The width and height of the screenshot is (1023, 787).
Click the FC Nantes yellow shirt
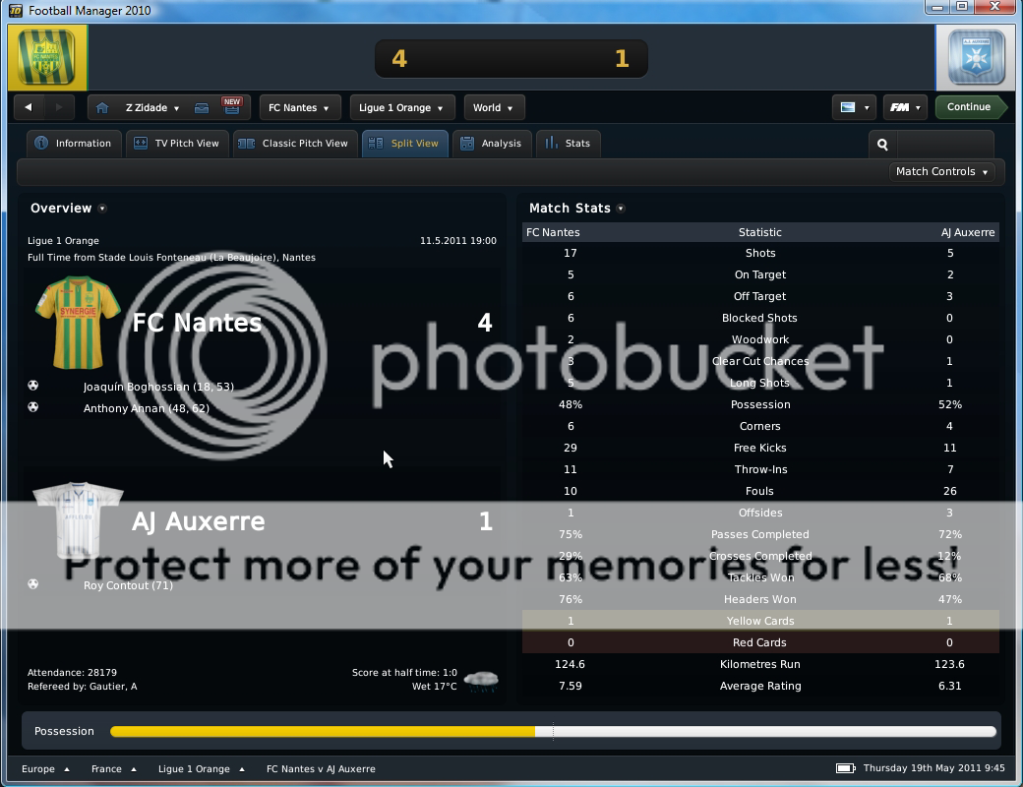click(77, 322)
